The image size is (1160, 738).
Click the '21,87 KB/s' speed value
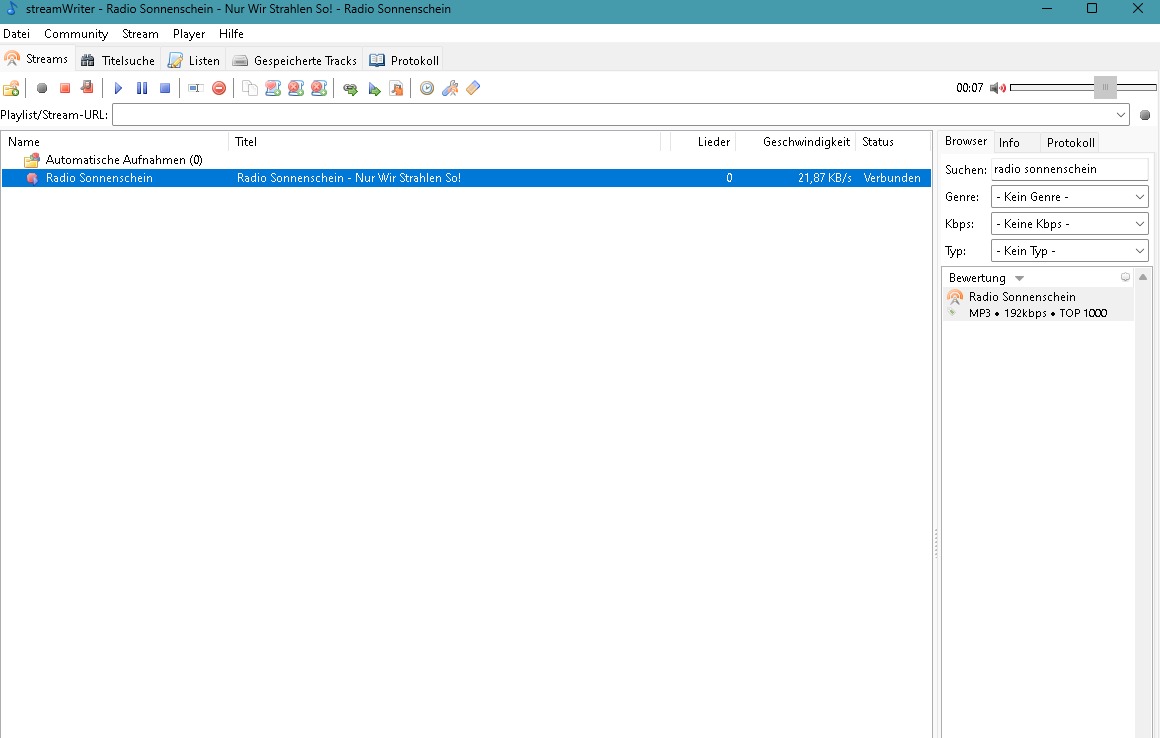pos(825,178)
